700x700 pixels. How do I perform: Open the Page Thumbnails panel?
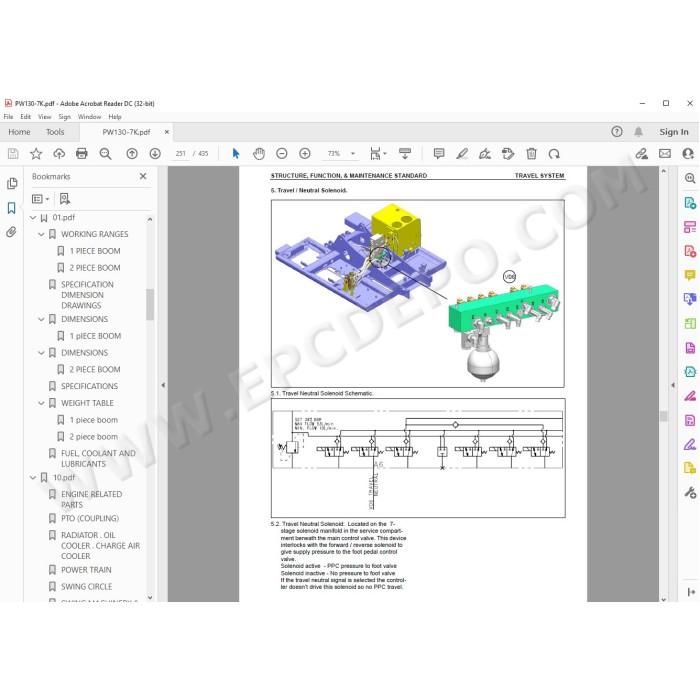12,183
